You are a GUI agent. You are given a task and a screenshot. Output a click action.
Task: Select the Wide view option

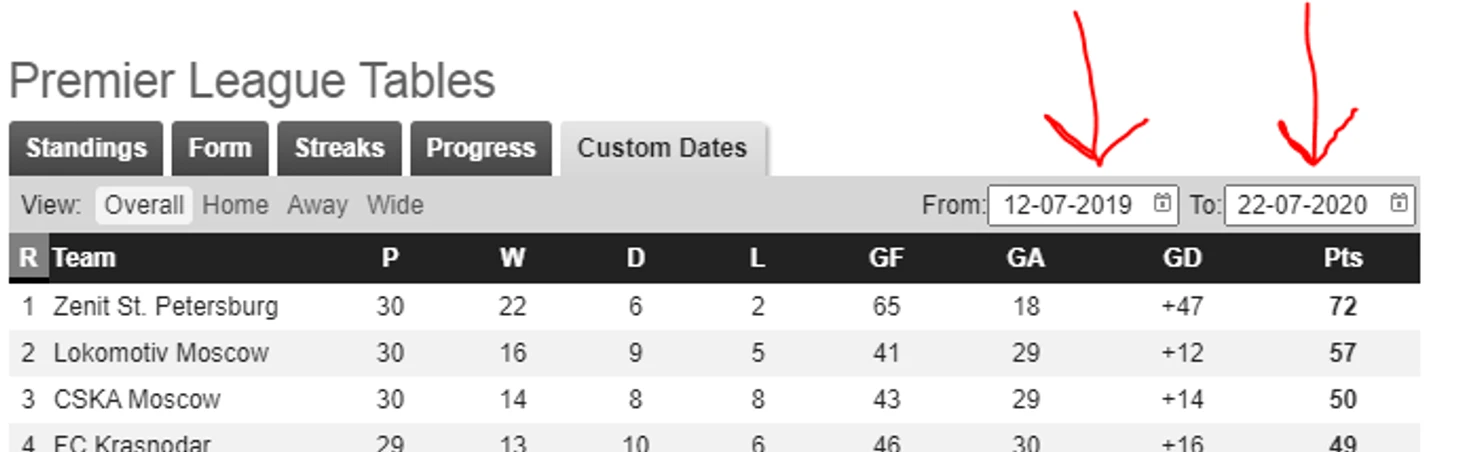pos(395,205)
